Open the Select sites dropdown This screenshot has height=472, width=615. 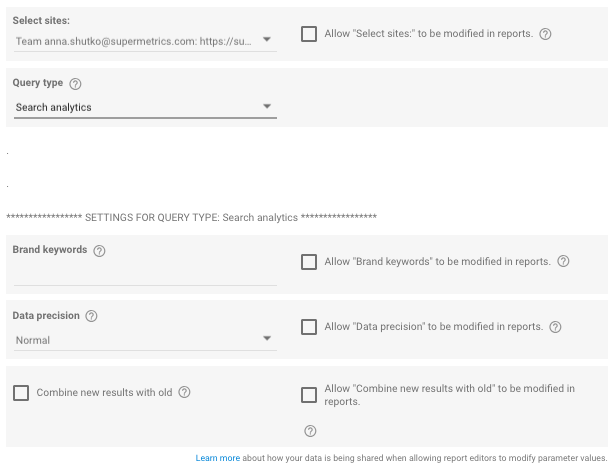145,41
